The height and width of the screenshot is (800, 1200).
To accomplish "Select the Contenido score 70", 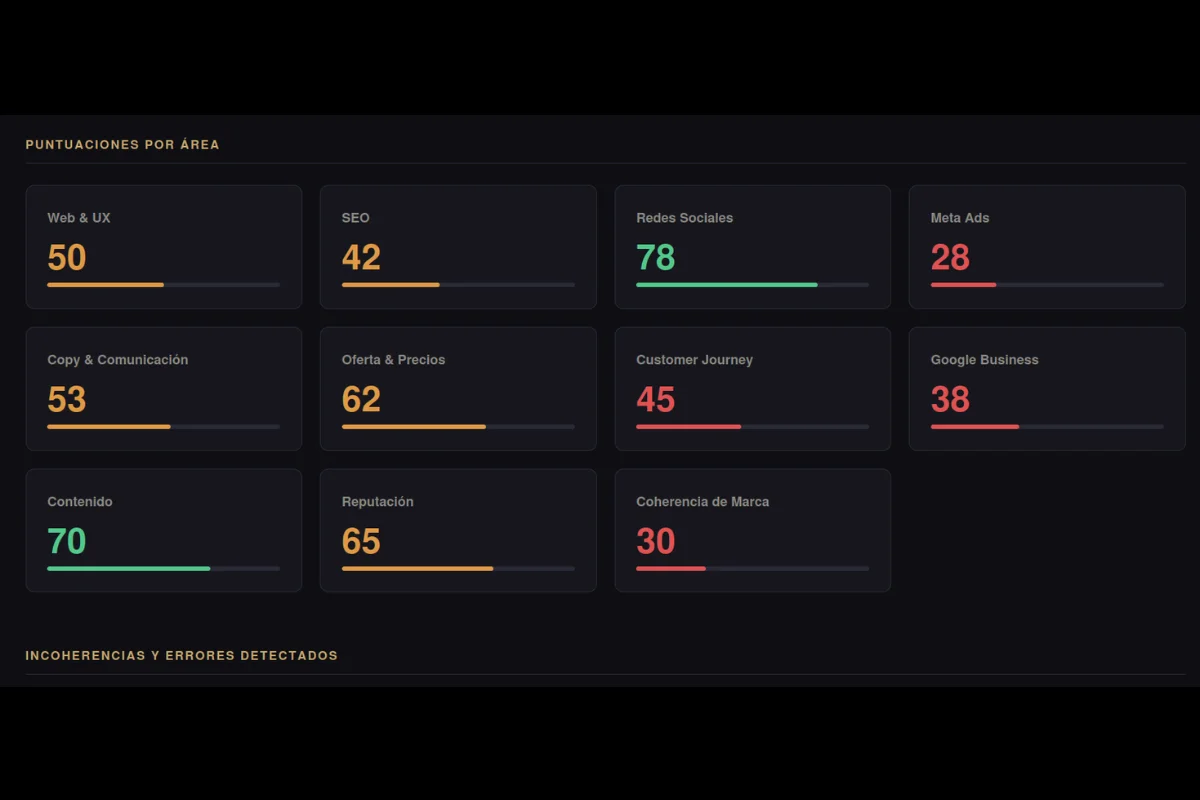I will tap(67, 542).
